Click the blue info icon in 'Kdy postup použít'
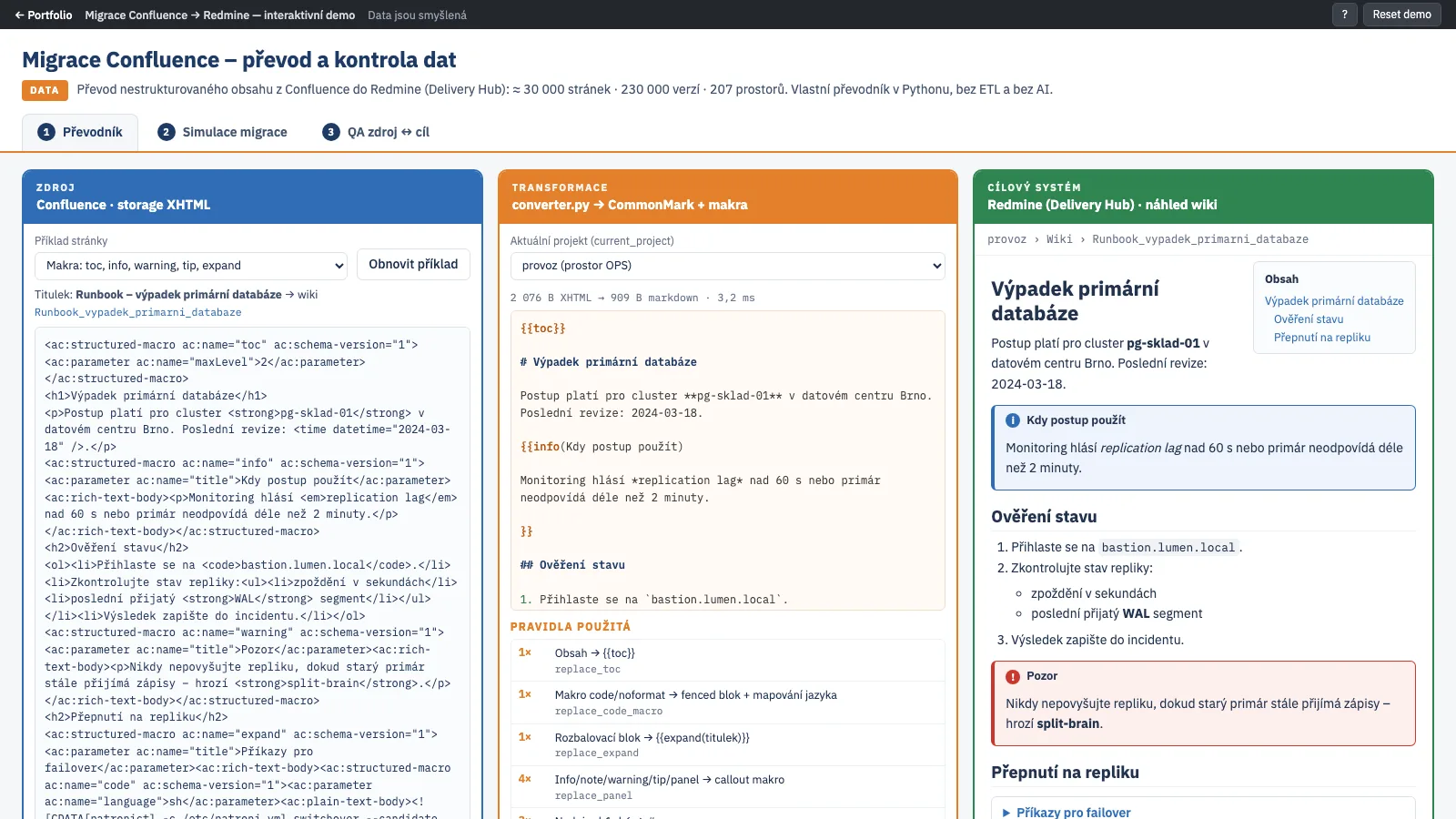Viewport: 1456px width, 819px height. click(x=1013, y=420)
